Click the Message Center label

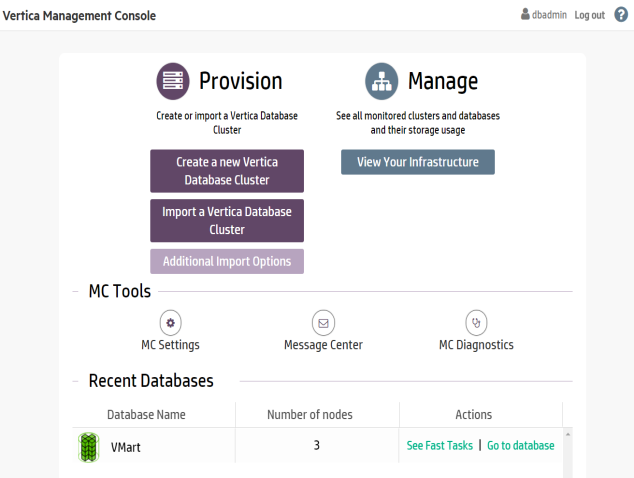[x=323, y=345]
